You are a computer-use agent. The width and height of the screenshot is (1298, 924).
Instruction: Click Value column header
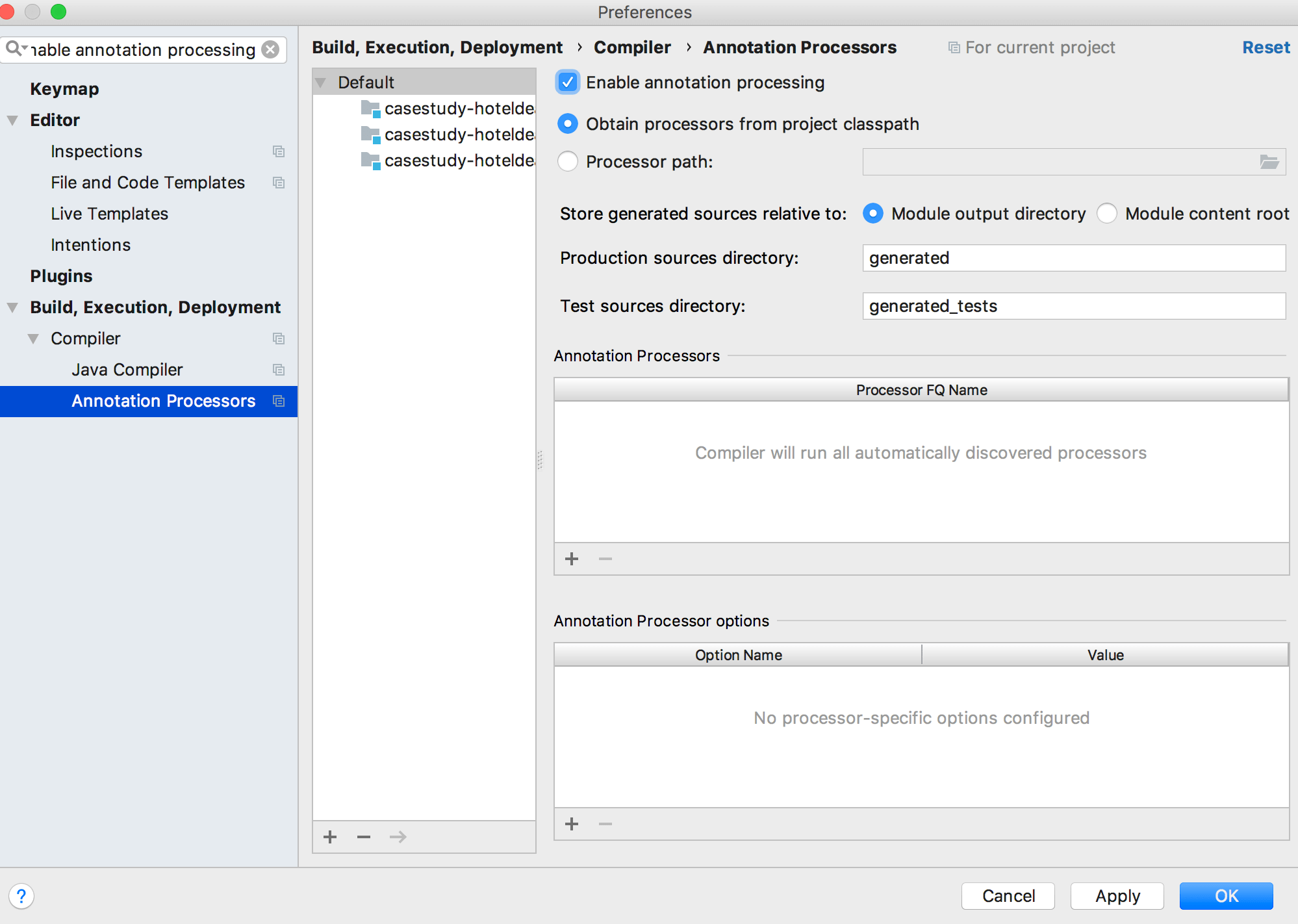1105,655
